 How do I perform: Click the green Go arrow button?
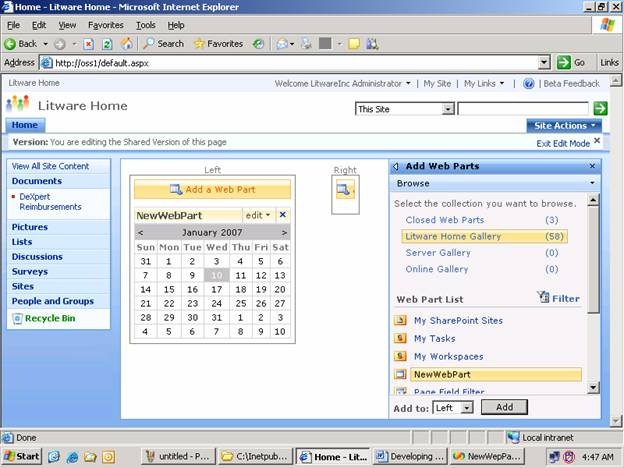564,62
